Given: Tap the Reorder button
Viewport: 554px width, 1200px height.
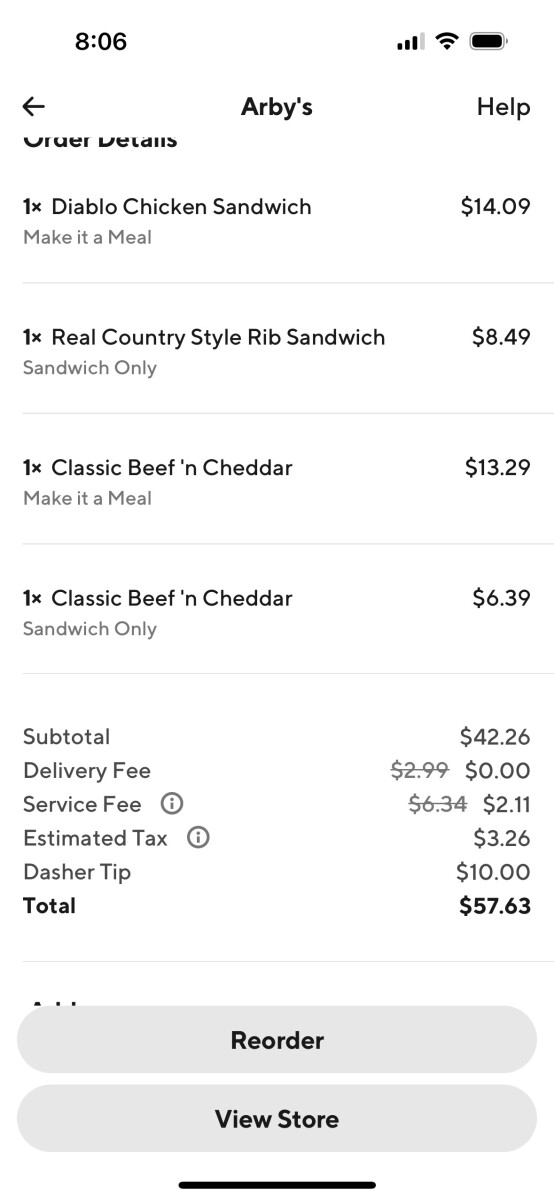Looking at the screenshot, I should pos(277,1040).
